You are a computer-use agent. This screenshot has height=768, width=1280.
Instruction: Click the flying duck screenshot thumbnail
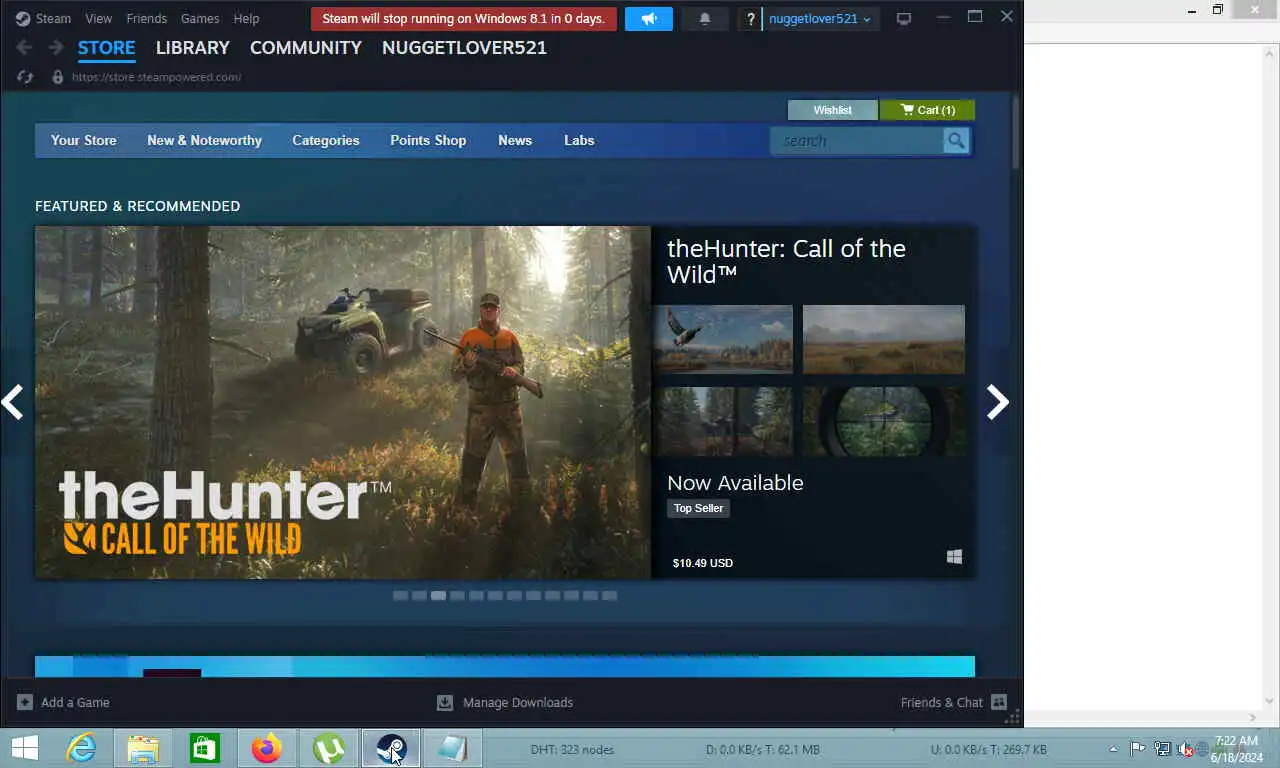coord(723,340)
